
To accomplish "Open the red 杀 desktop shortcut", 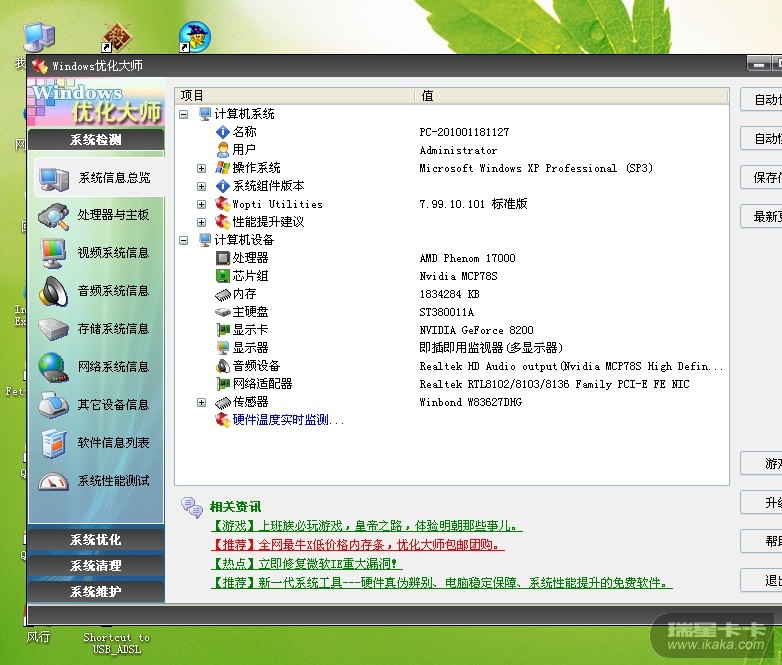I will [116, 37].
